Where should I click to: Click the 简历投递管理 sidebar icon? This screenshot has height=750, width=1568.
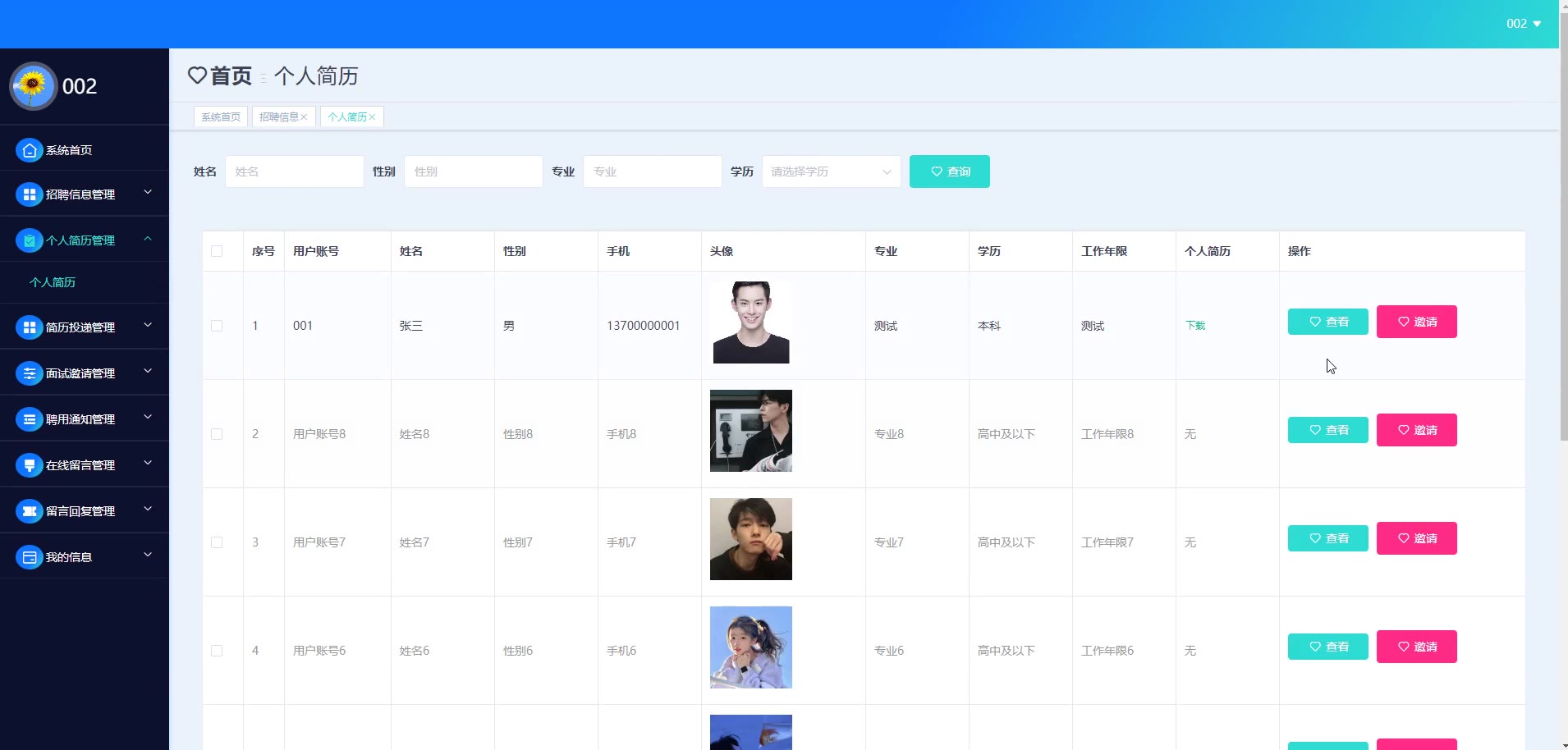pos(30,327)
